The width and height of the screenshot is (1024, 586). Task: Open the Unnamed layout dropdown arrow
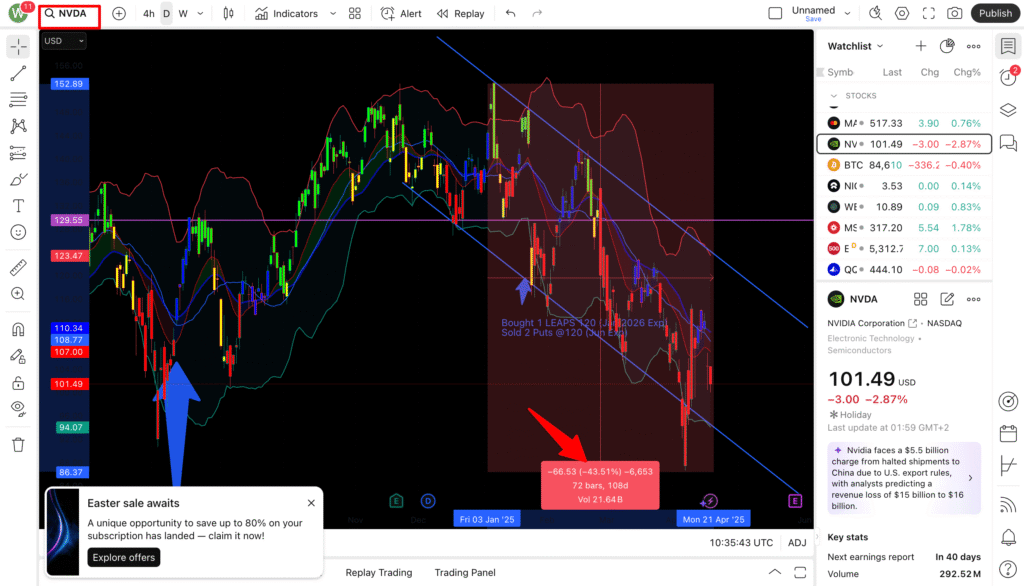[x=848, y=14]
